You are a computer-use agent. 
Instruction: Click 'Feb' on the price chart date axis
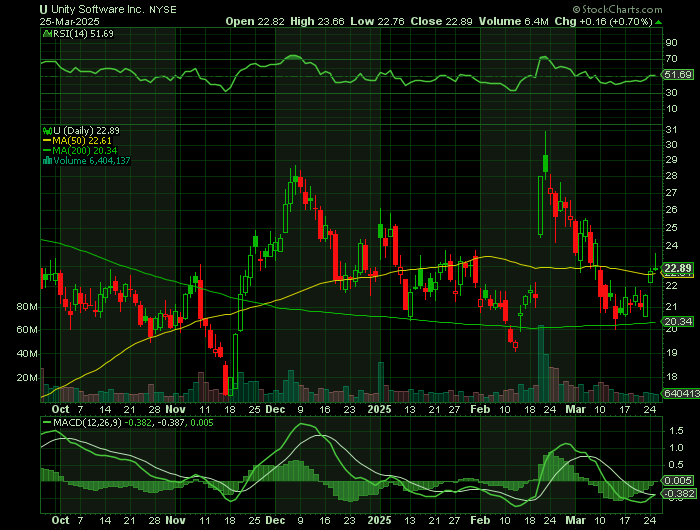(x=480, y=409)
